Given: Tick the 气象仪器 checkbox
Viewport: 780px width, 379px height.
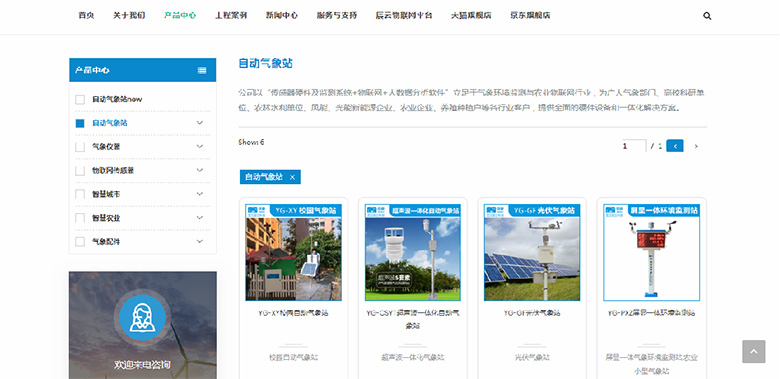Looking at the screenshot, I should click(80, 147).
